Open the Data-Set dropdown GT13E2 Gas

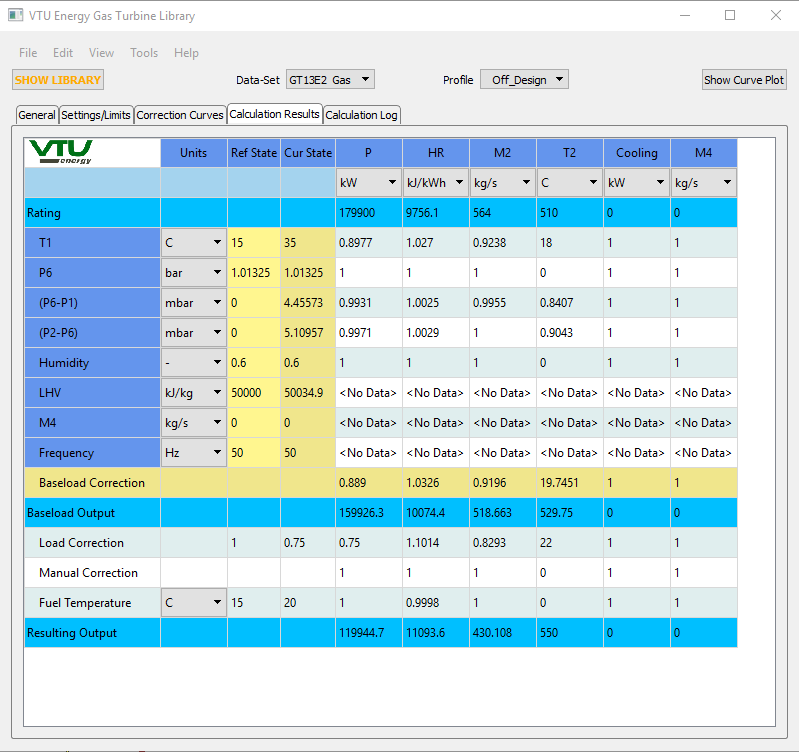pyautogui.click(x=330, y=80)
